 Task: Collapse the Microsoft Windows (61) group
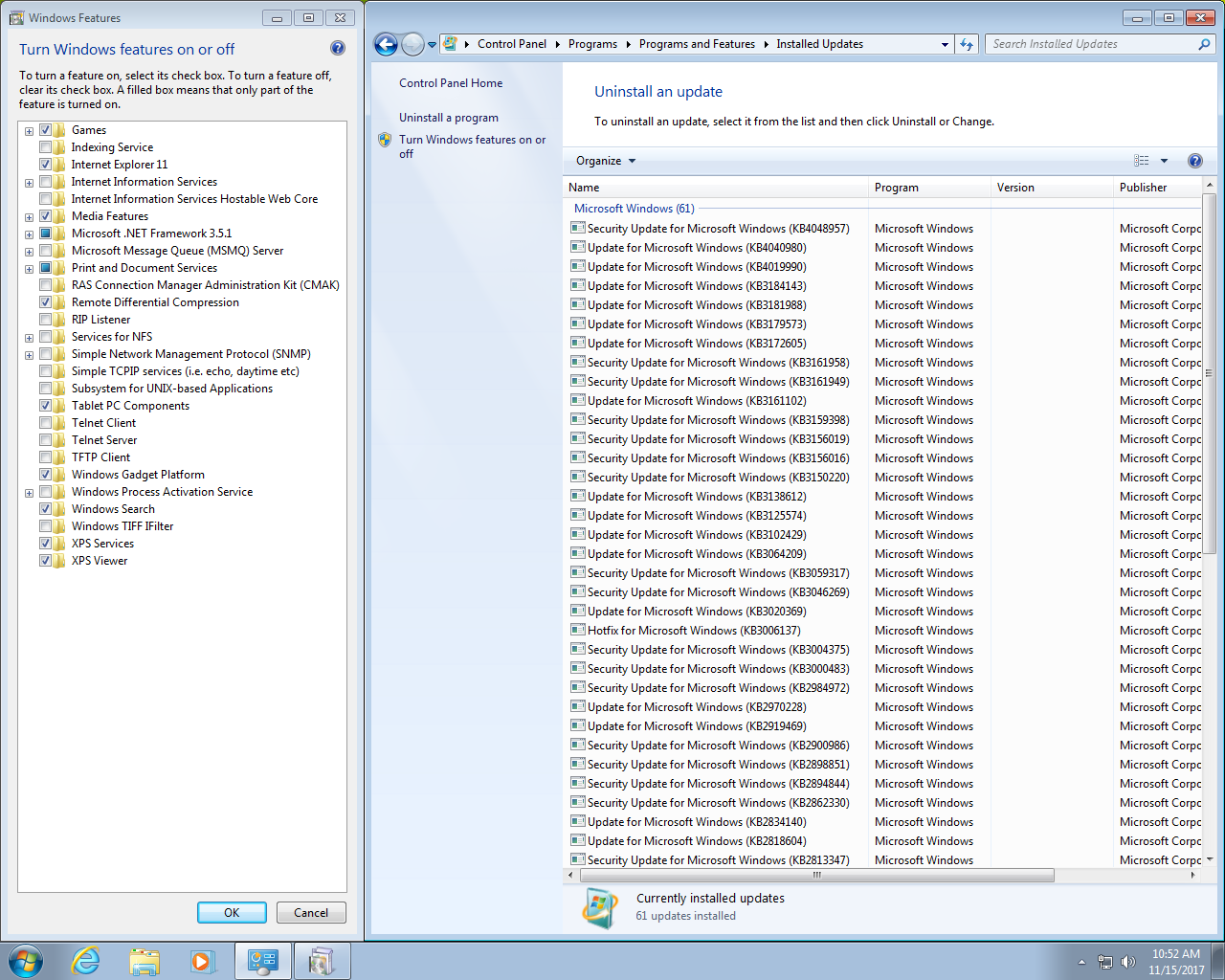pos(635,209)
